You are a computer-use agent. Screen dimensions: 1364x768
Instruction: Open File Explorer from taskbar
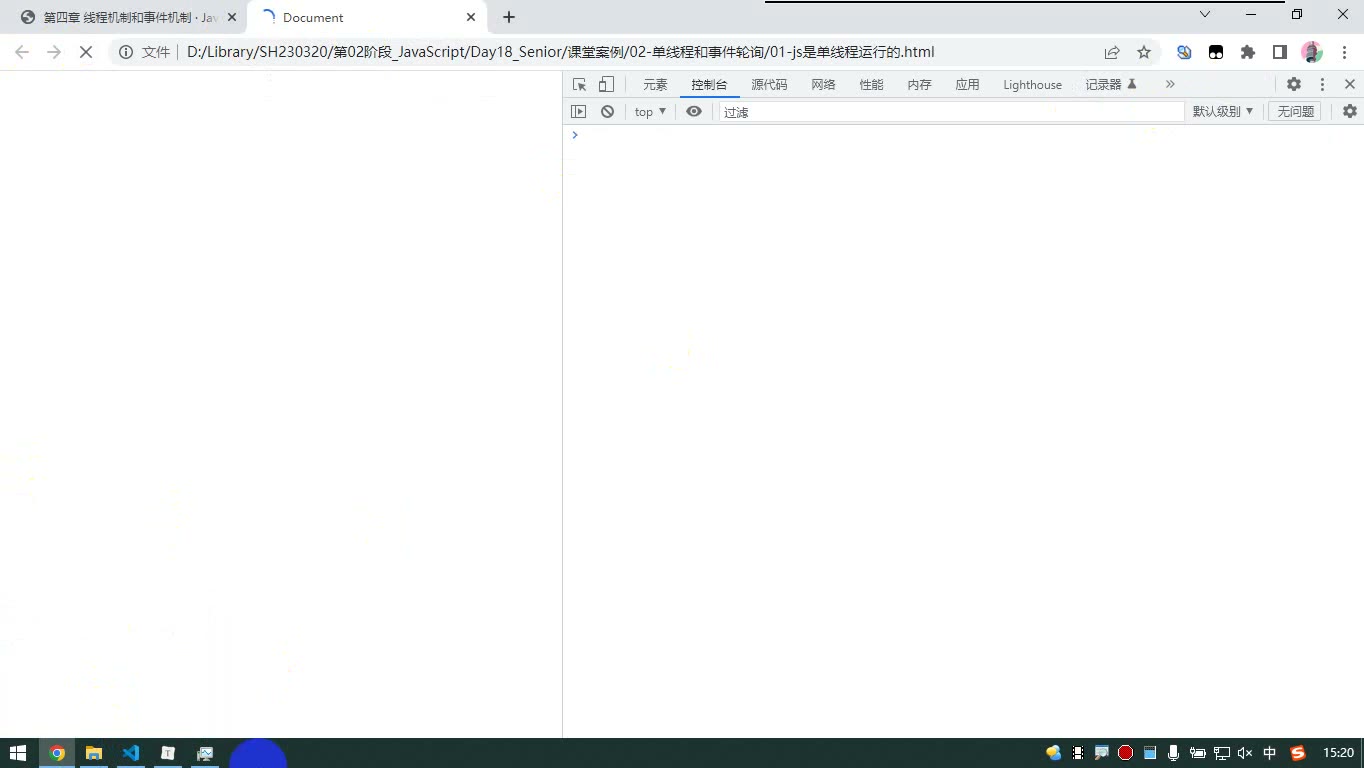click(94, 753)
